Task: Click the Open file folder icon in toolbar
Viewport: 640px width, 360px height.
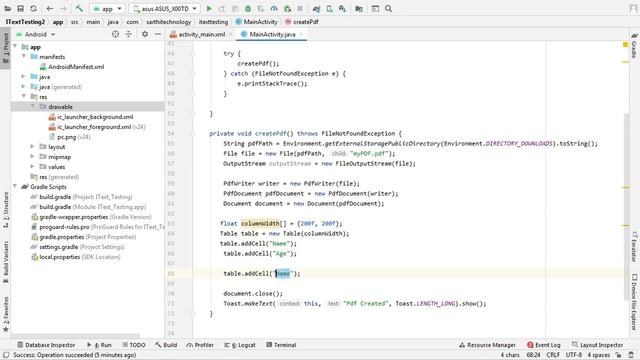Action: click(7, 9)
